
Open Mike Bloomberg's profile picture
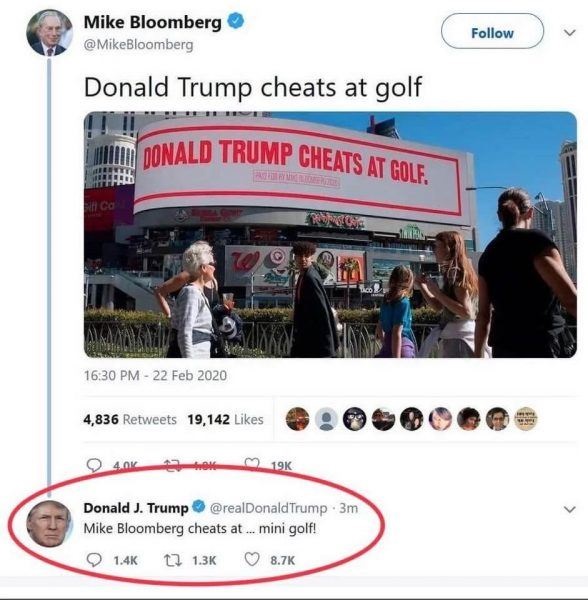49,33
